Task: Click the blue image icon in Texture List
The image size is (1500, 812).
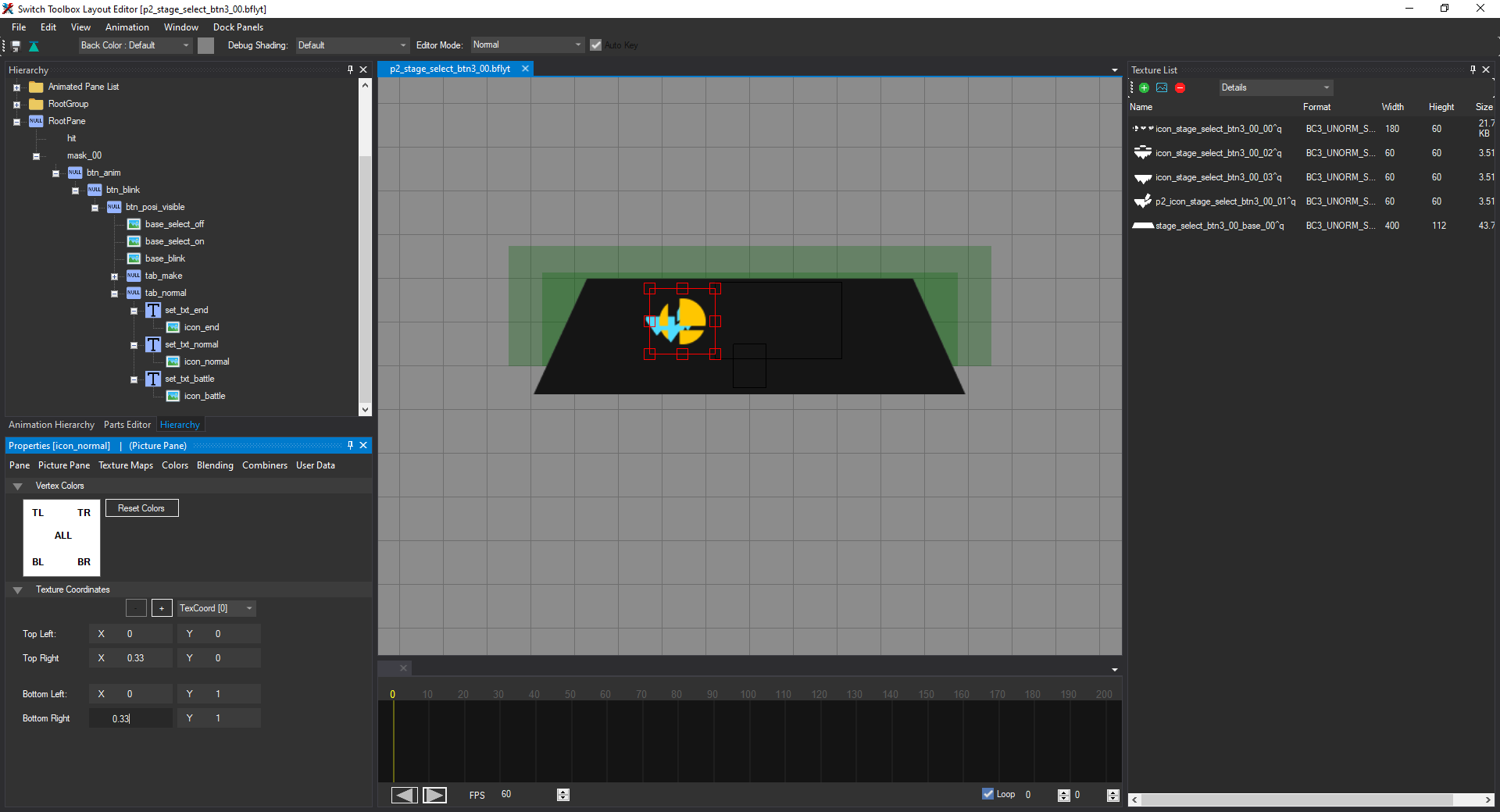Action: 1162,88
